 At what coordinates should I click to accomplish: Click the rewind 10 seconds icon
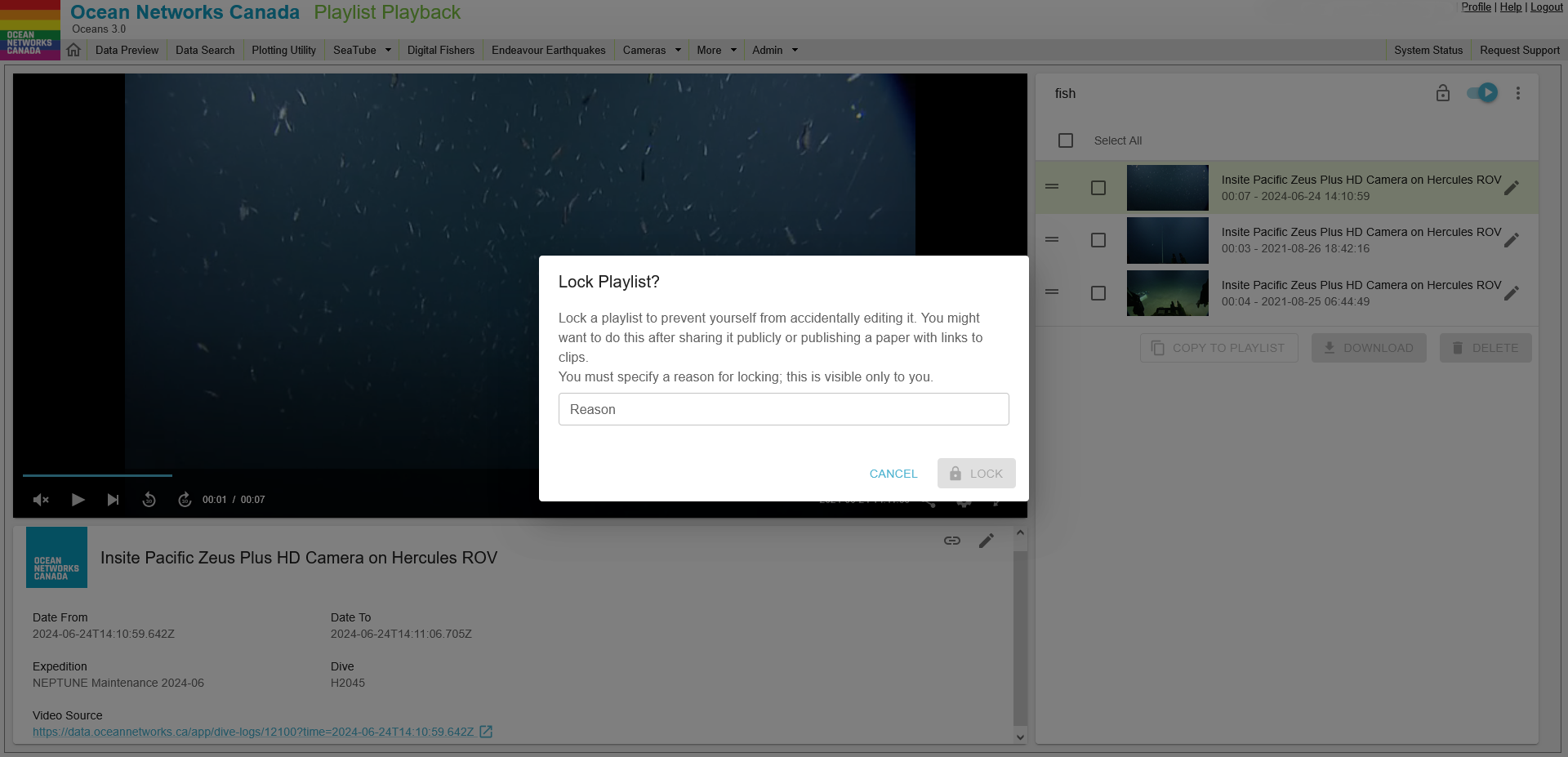[149, 500]
